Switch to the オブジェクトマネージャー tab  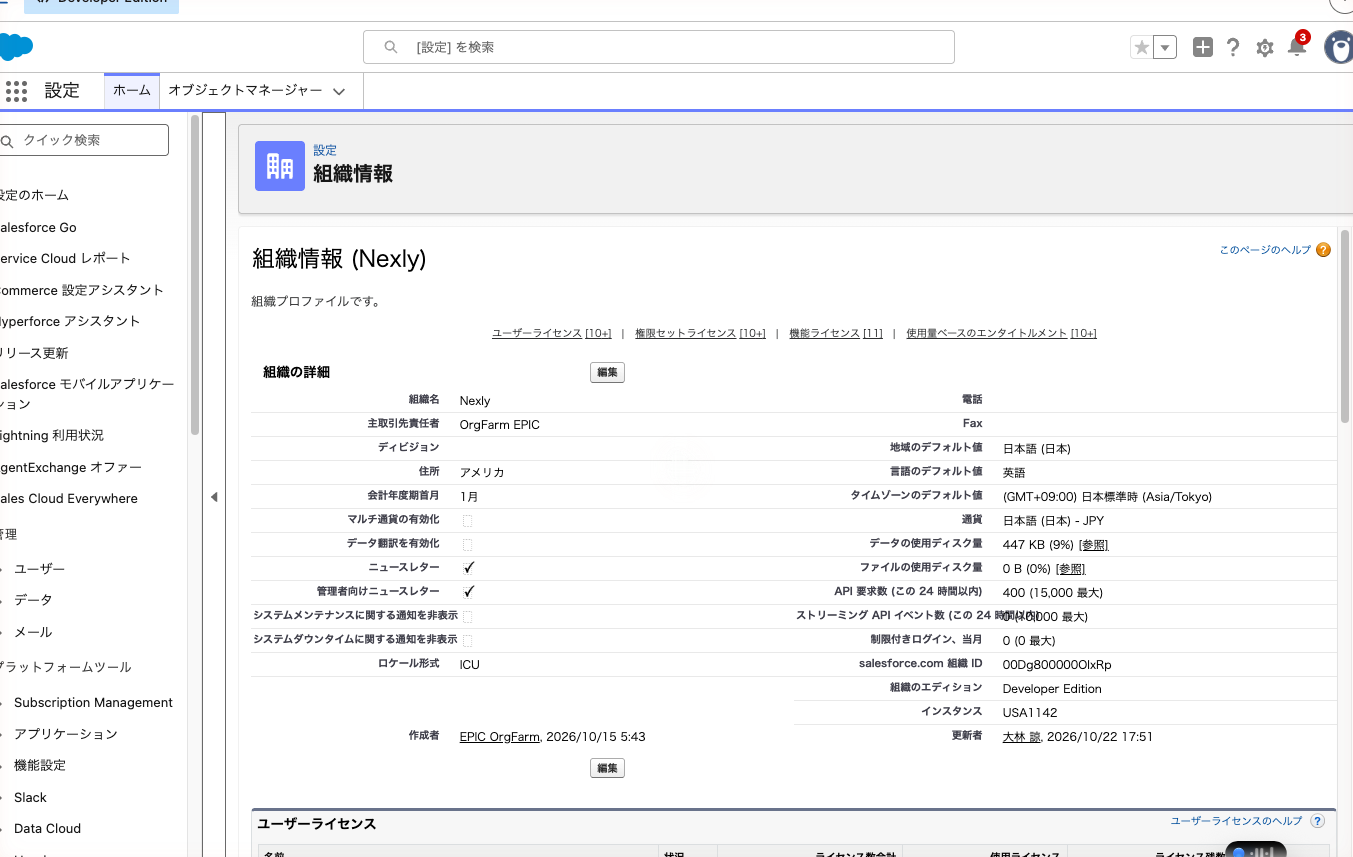point(245,90)
